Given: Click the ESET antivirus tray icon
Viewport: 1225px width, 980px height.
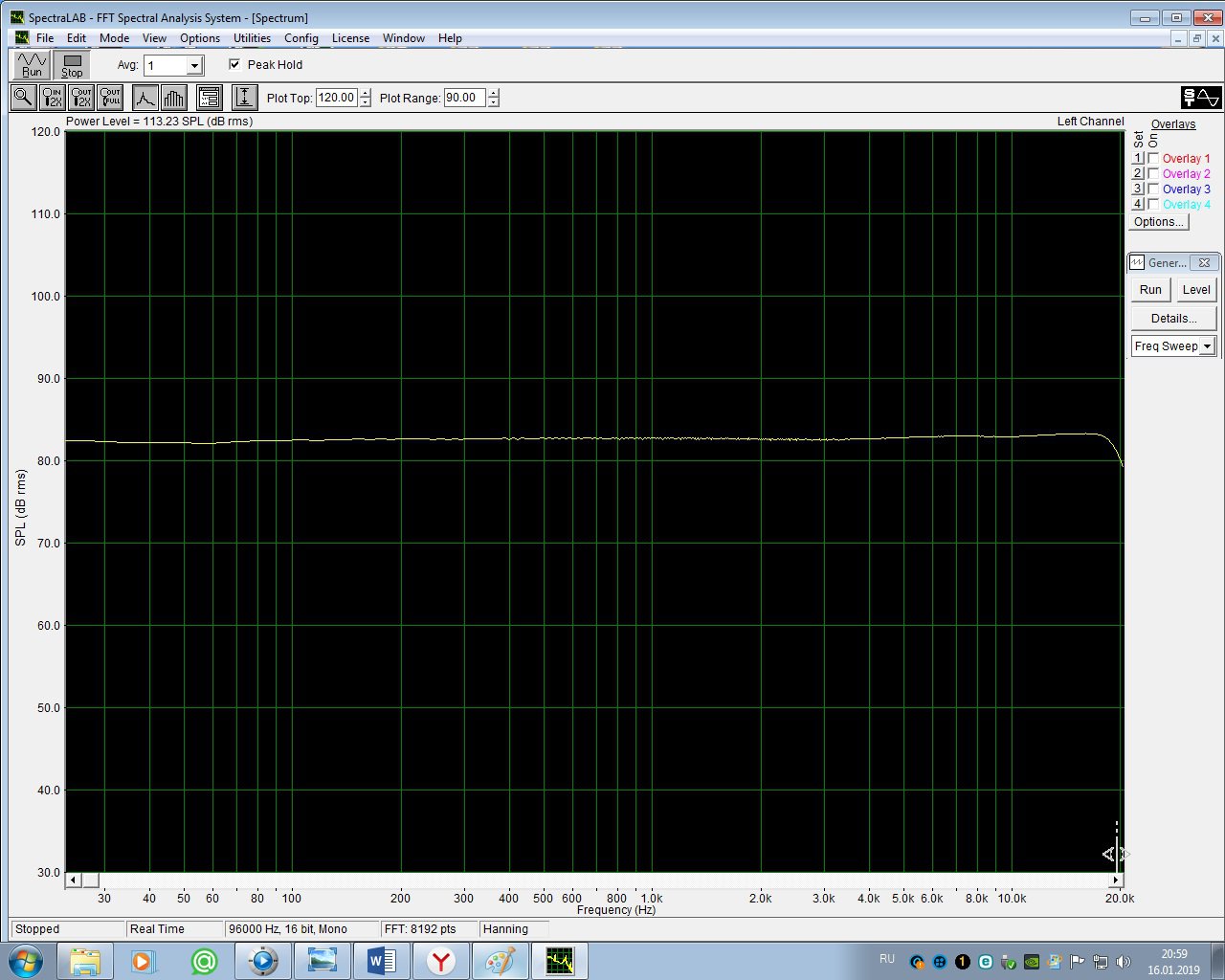Looking at the screenshot, I should point(986,962).
